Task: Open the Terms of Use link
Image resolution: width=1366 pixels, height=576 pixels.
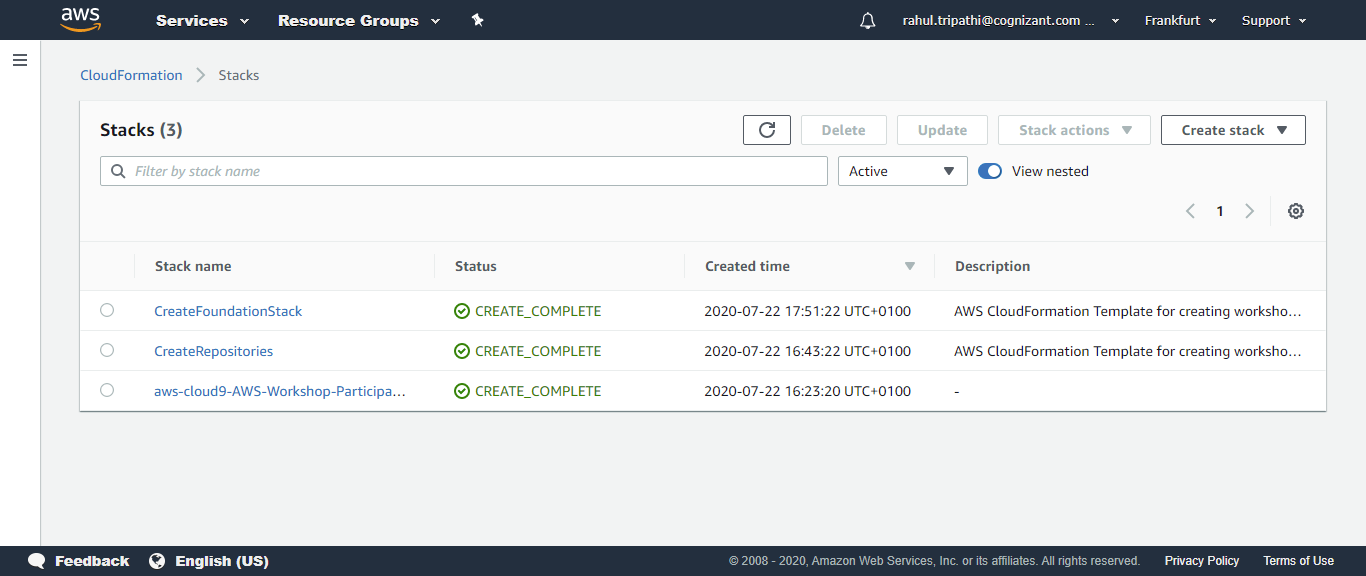Action: (1298, 561)
